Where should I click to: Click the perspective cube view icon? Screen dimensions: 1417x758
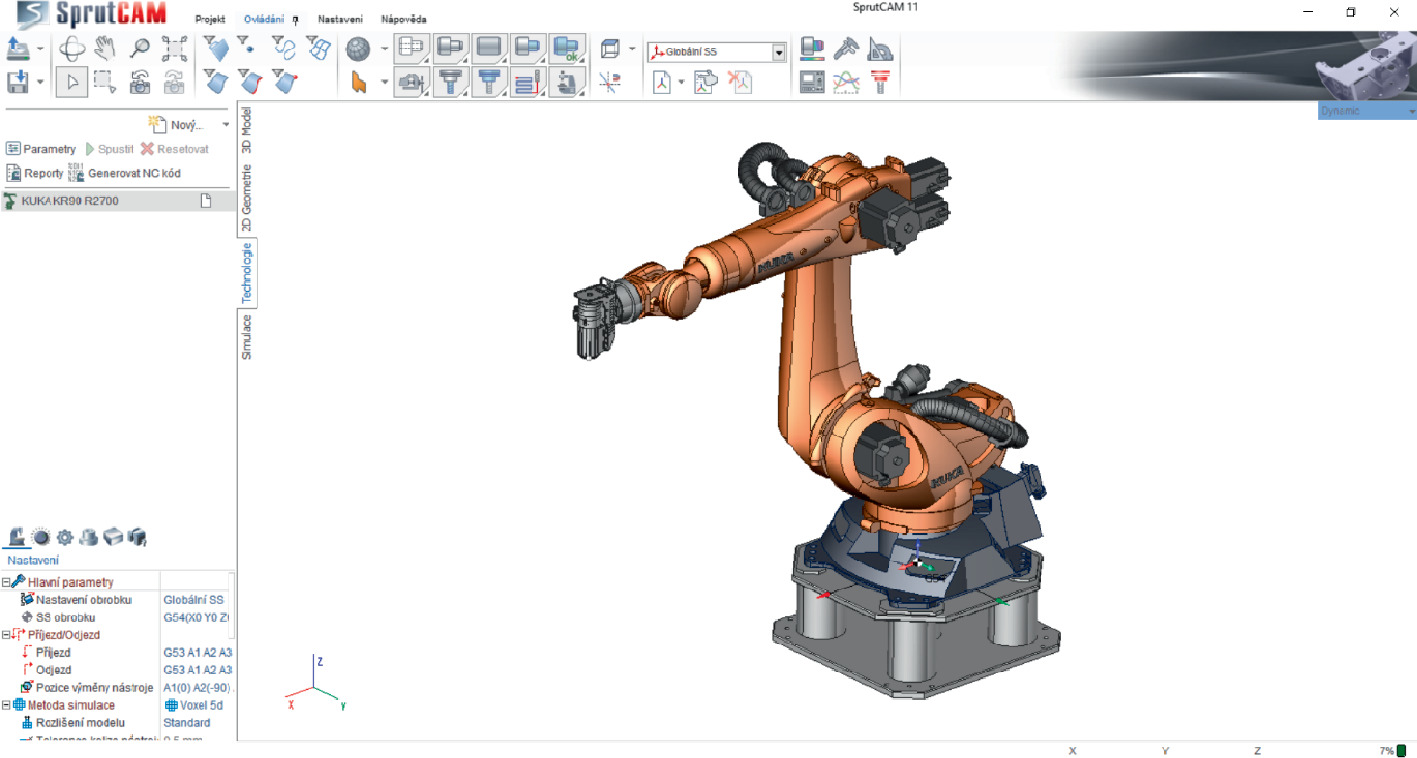[x=610, y=48]
